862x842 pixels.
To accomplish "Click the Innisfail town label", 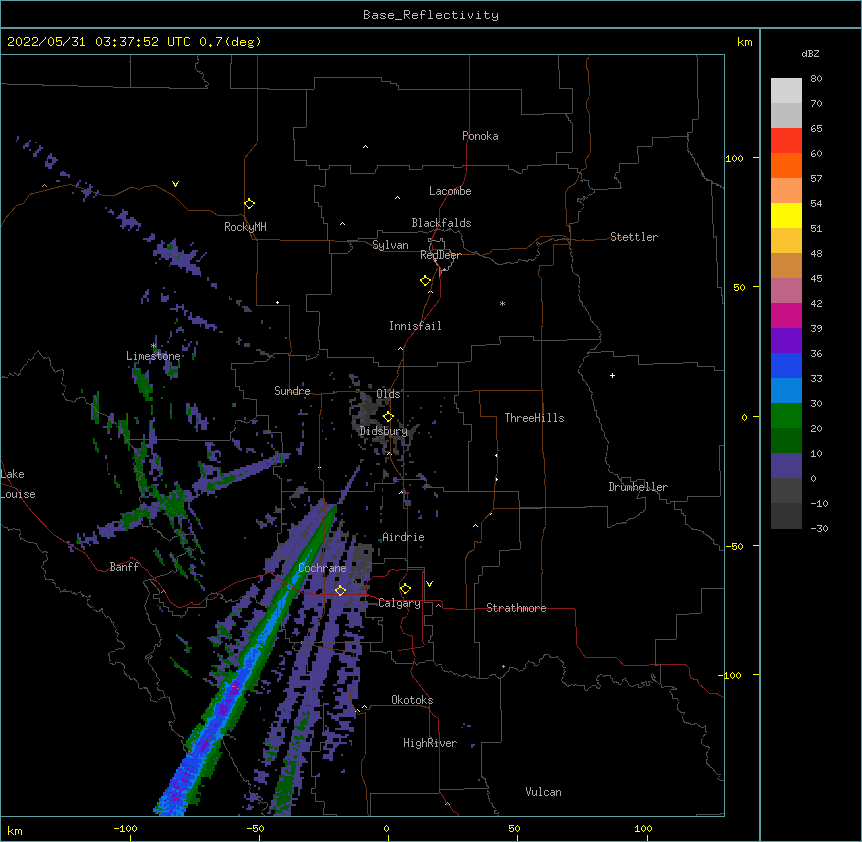I will pyautogui.click(x=415, y=326).
